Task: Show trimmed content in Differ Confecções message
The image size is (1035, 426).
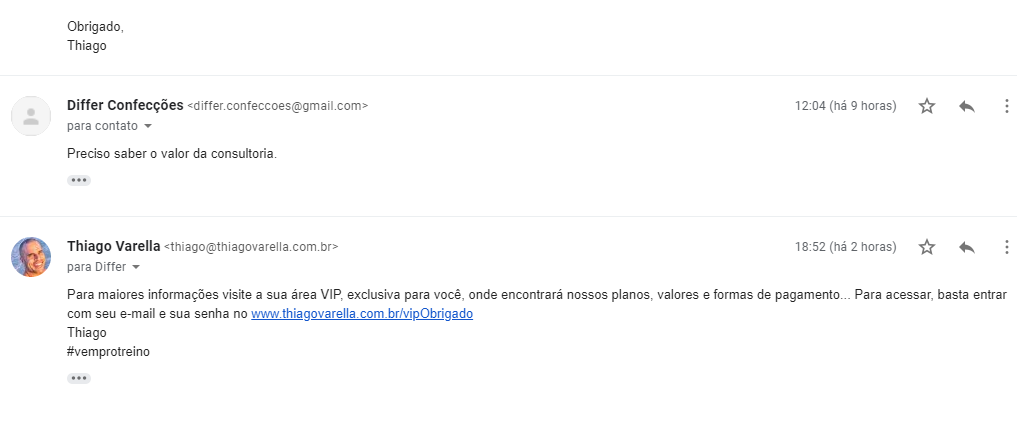Action: [x=79, y=180]
